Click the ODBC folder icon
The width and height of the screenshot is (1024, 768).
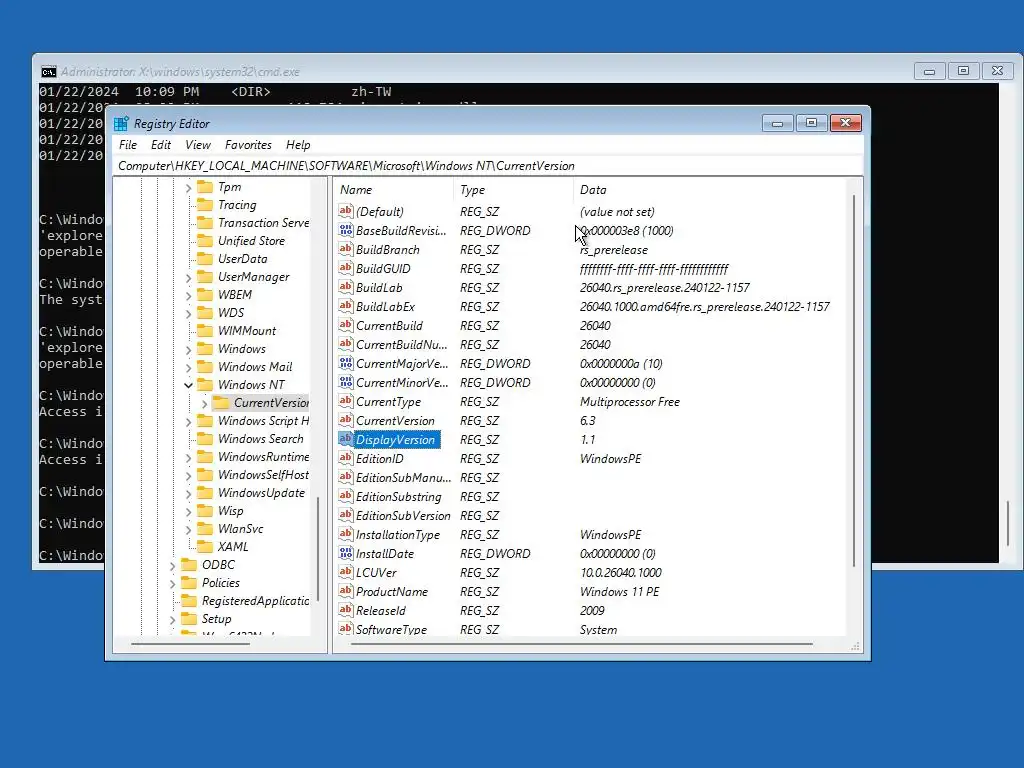pos(189,564)
